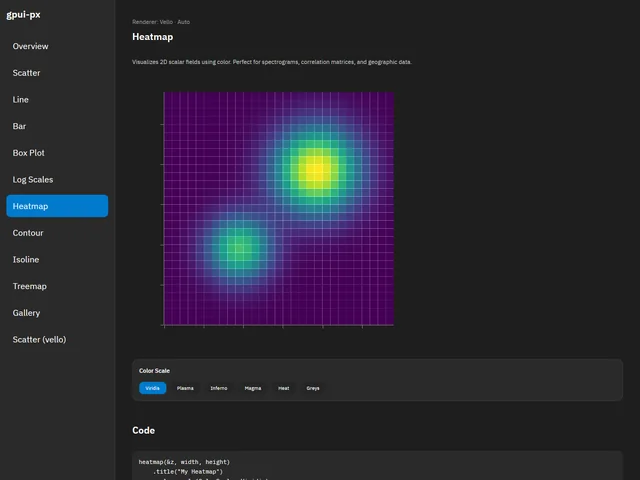Go to the Scatter chart page
640x480 pixels.
(x=57, y=73)
